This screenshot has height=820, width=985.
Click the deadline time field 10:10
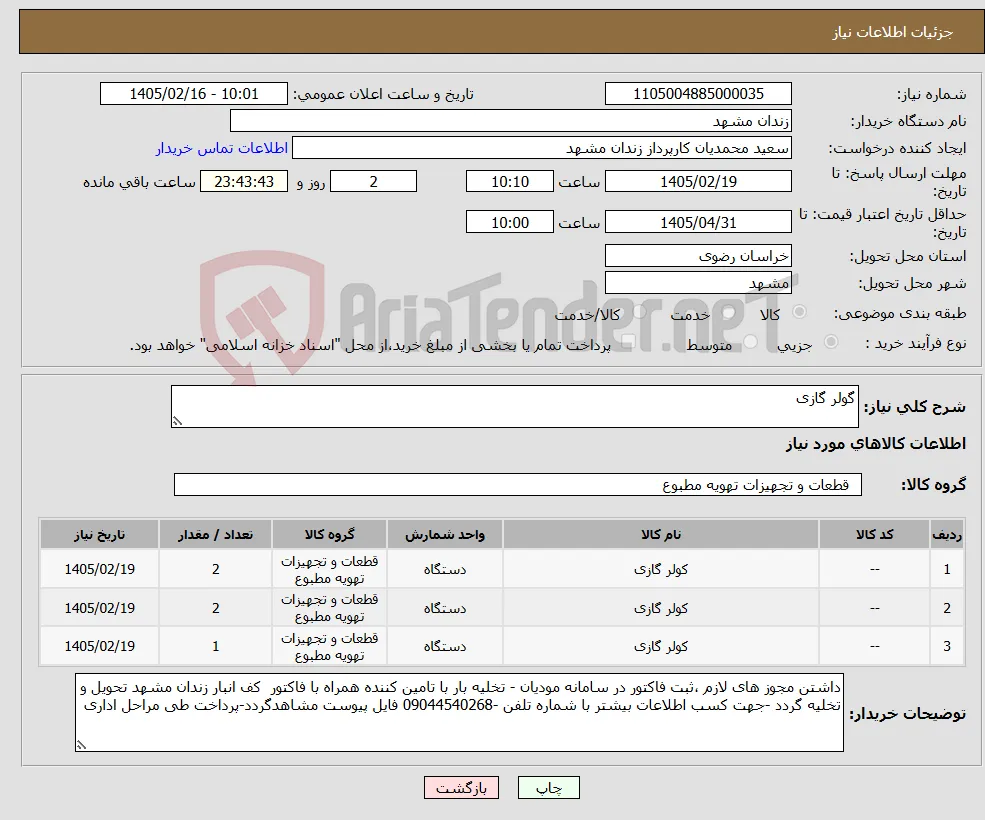(x=509, y=182)
